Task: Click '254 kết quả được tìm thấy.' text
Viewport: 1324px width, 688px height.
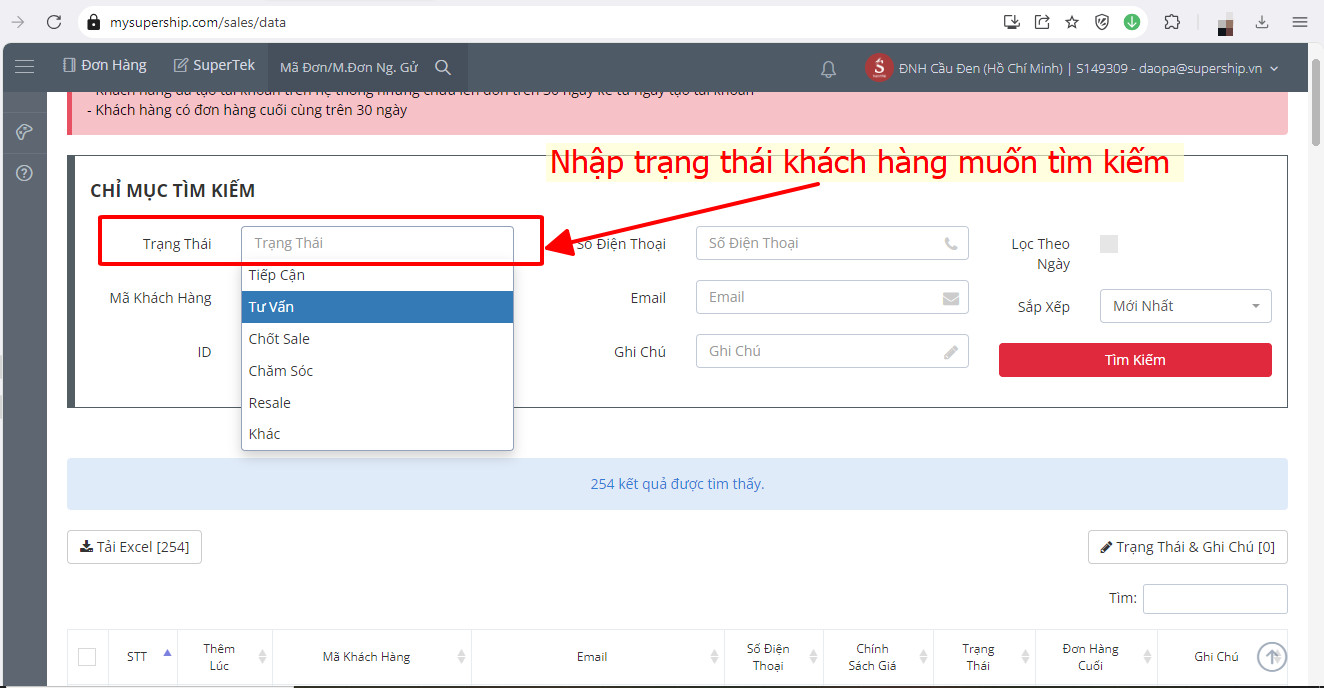Action: click(677, 484)
